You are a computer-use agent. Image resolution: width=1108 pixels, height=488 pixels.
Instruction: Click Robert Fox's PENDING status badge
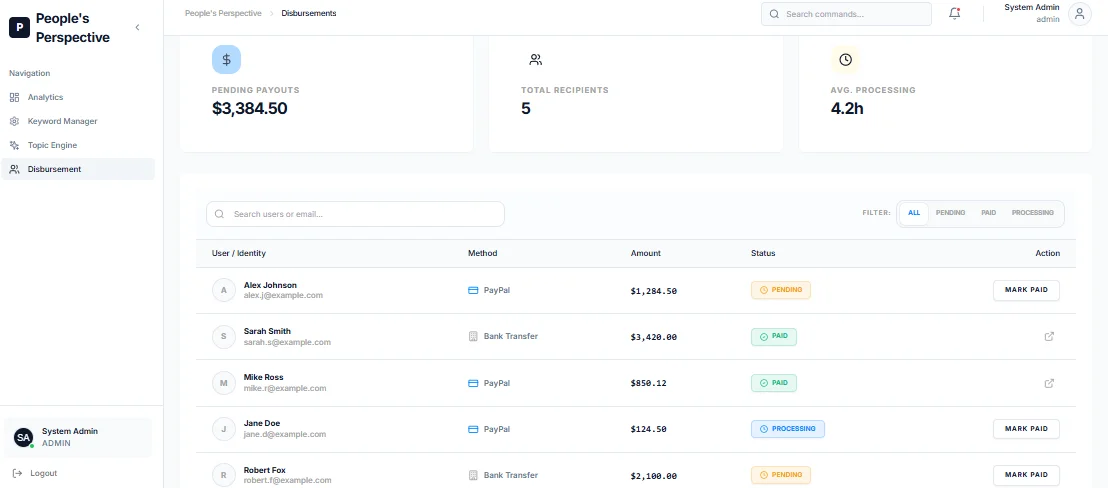[x=781, y=475]
